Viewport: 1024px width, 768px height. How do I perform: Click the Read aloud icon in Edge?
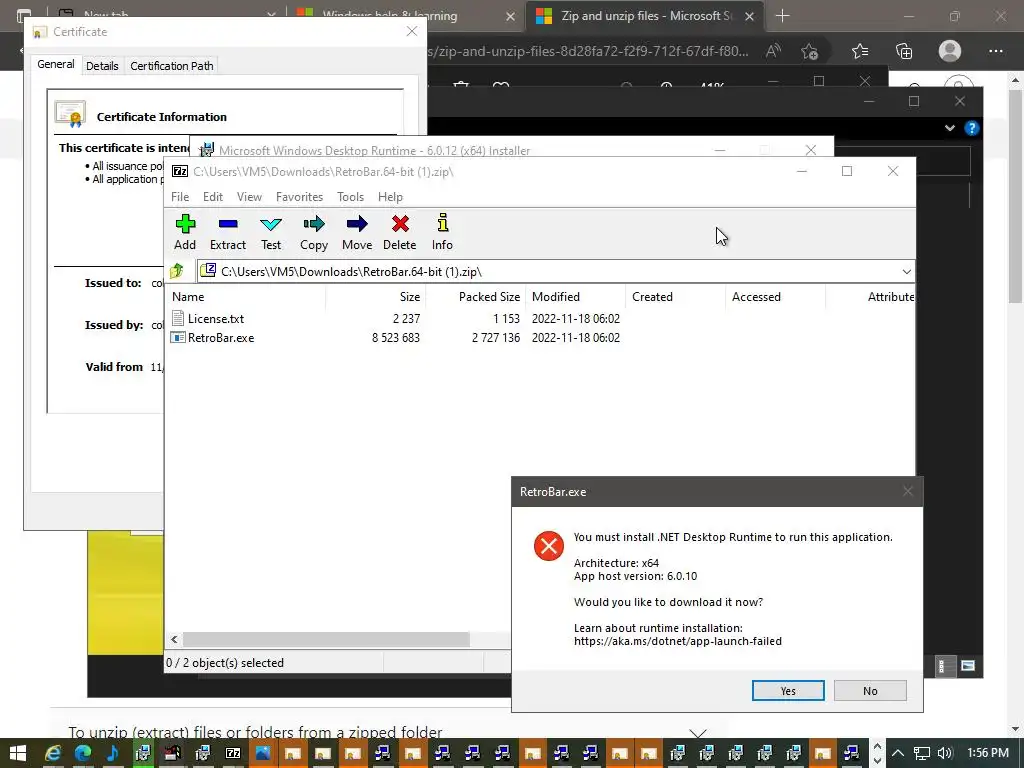773,51
